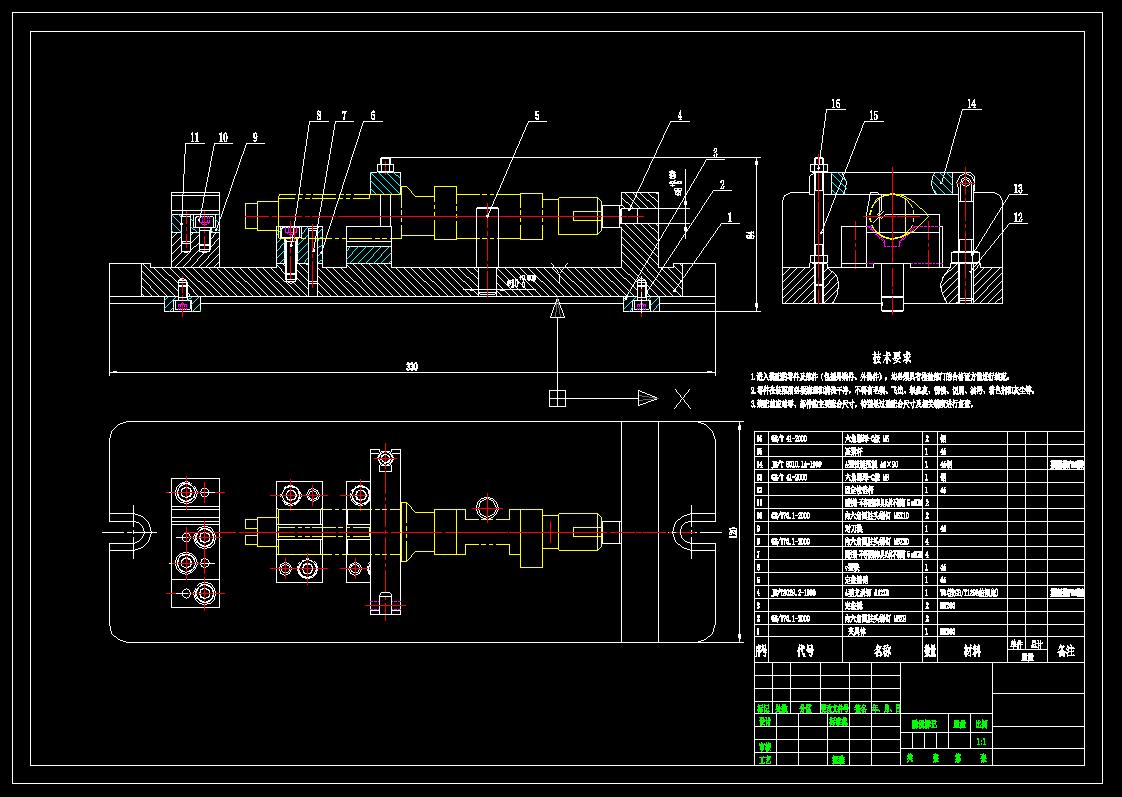Select the part callout number 9
The height and width of the screenshot is (797, 1122).
point(255,137)
